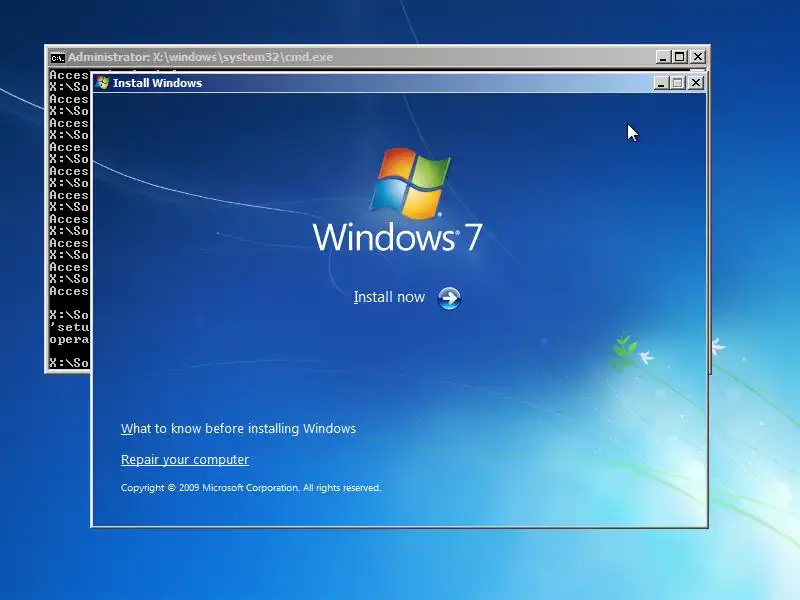This screenshot has width=800, height=600.
Task: Click the cmd.exe window title bar text
Action: click(x=201, y=57)
